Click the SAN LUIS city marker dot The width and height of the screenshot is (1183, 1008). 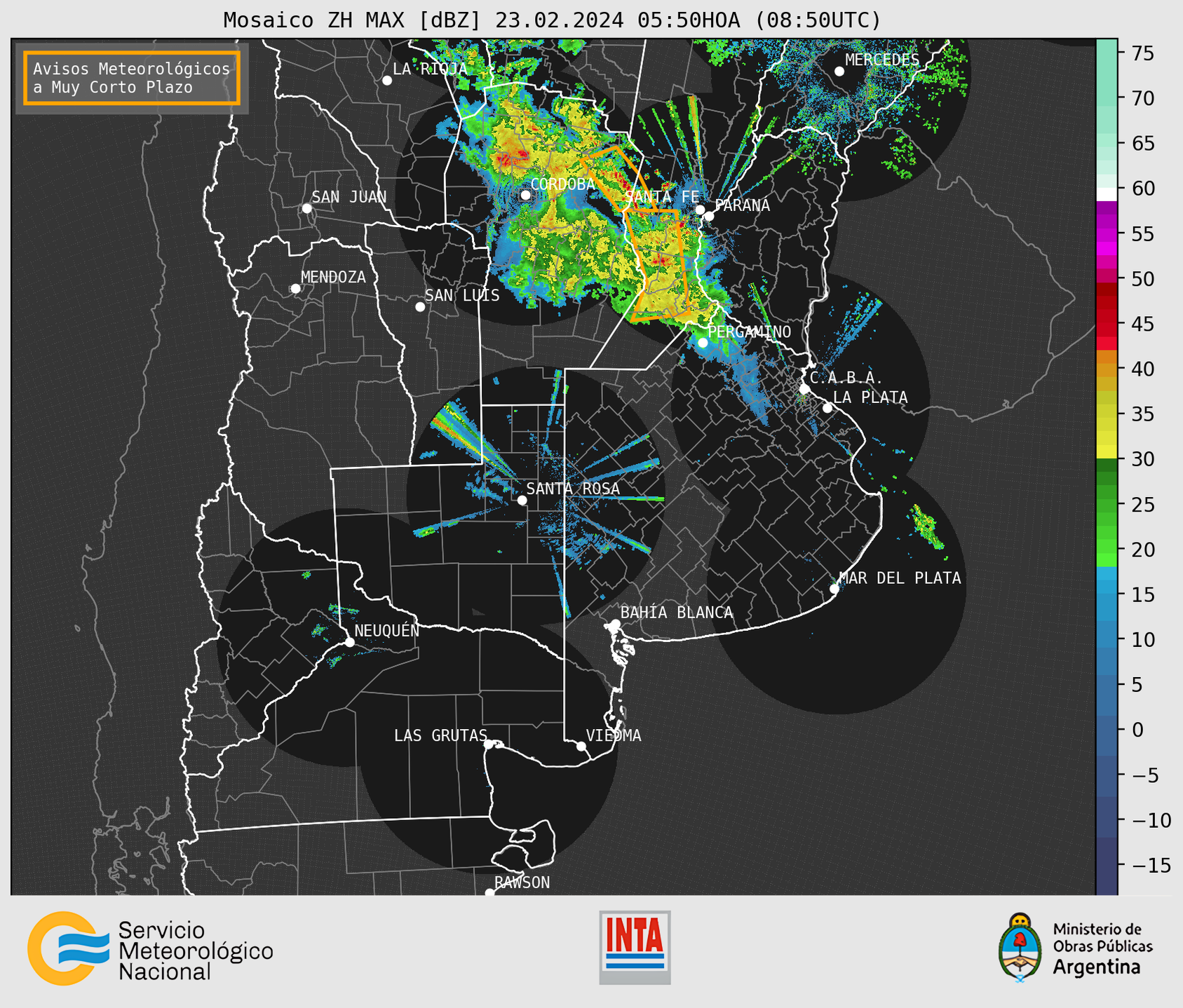pyautogui.click(x=420, y=307)
